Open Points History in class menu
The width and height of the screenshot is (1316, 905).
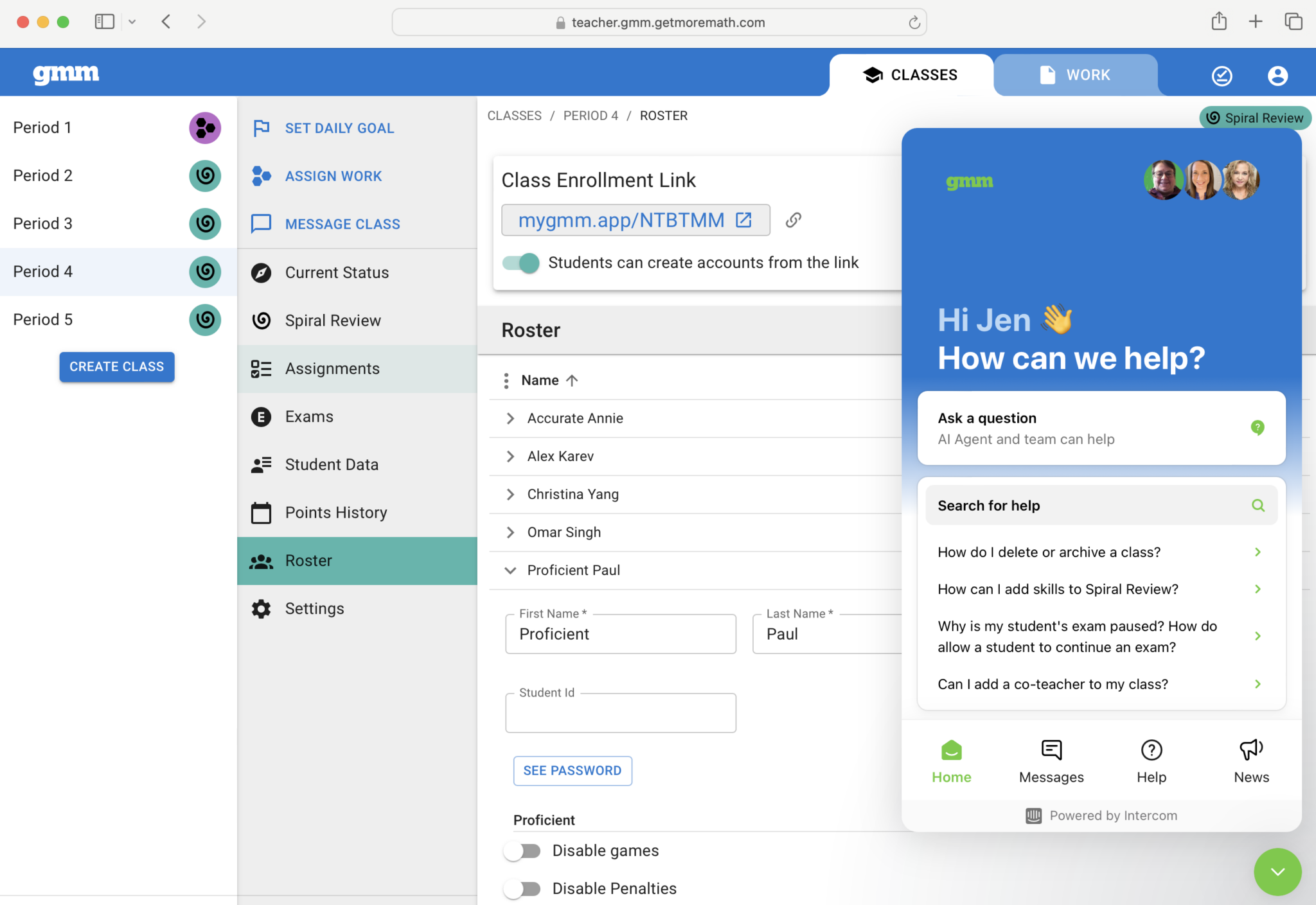(x=336, y=513)
